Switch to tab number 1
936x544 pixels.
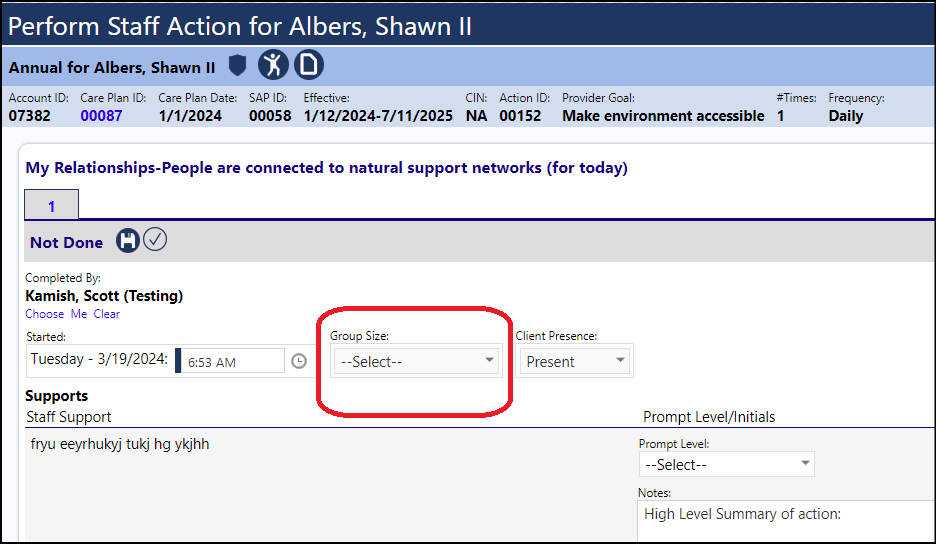(x=51, y=205)
